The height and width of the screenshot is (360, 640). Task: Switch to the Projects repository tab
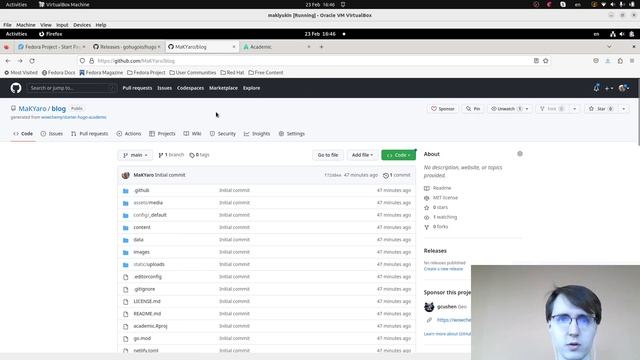coord(162,134)
